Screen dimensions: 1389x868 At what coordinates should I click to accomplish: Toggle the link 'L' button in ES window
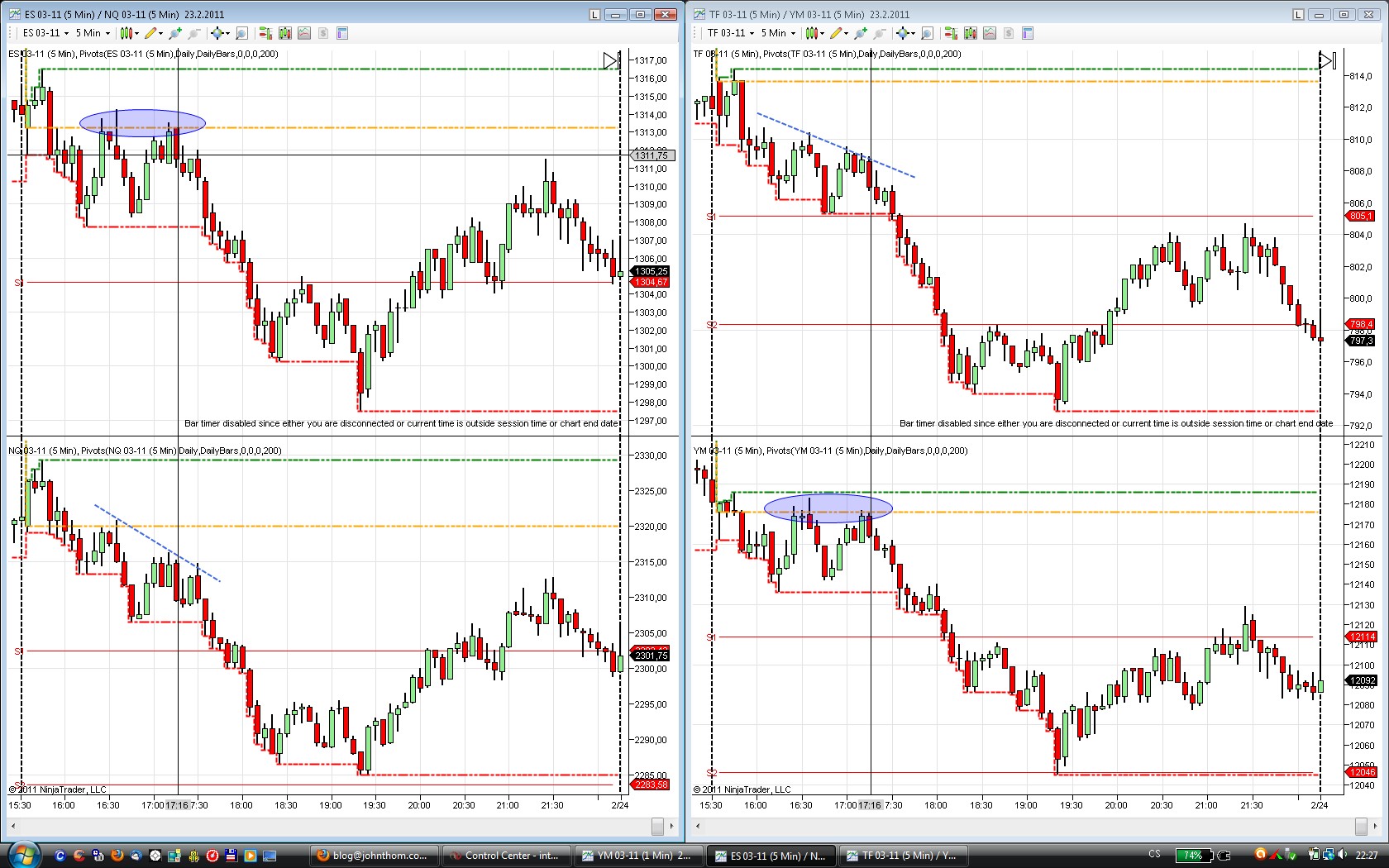coord(594,14)
